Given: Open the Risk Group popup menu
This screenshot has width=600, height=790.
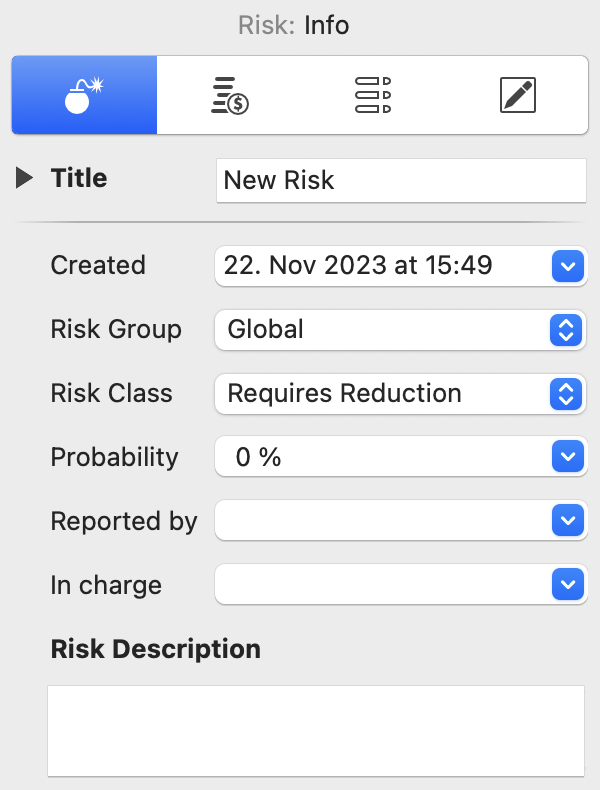Looking at the screenshot, I should [x=380, y=330].
